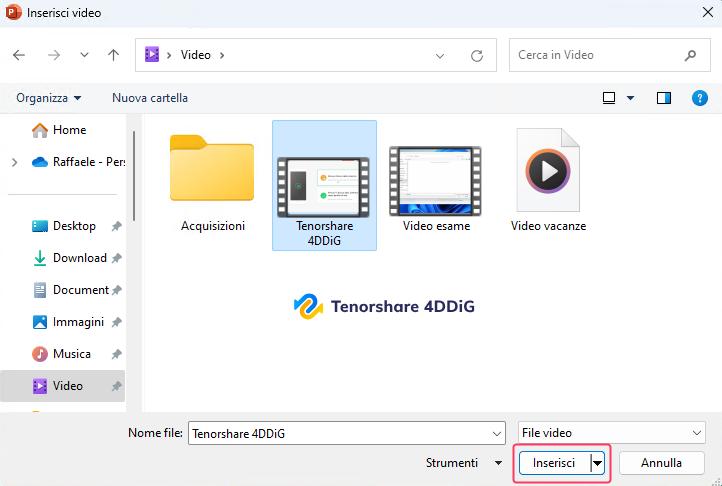Click the Nome file text field

point(339,433)
